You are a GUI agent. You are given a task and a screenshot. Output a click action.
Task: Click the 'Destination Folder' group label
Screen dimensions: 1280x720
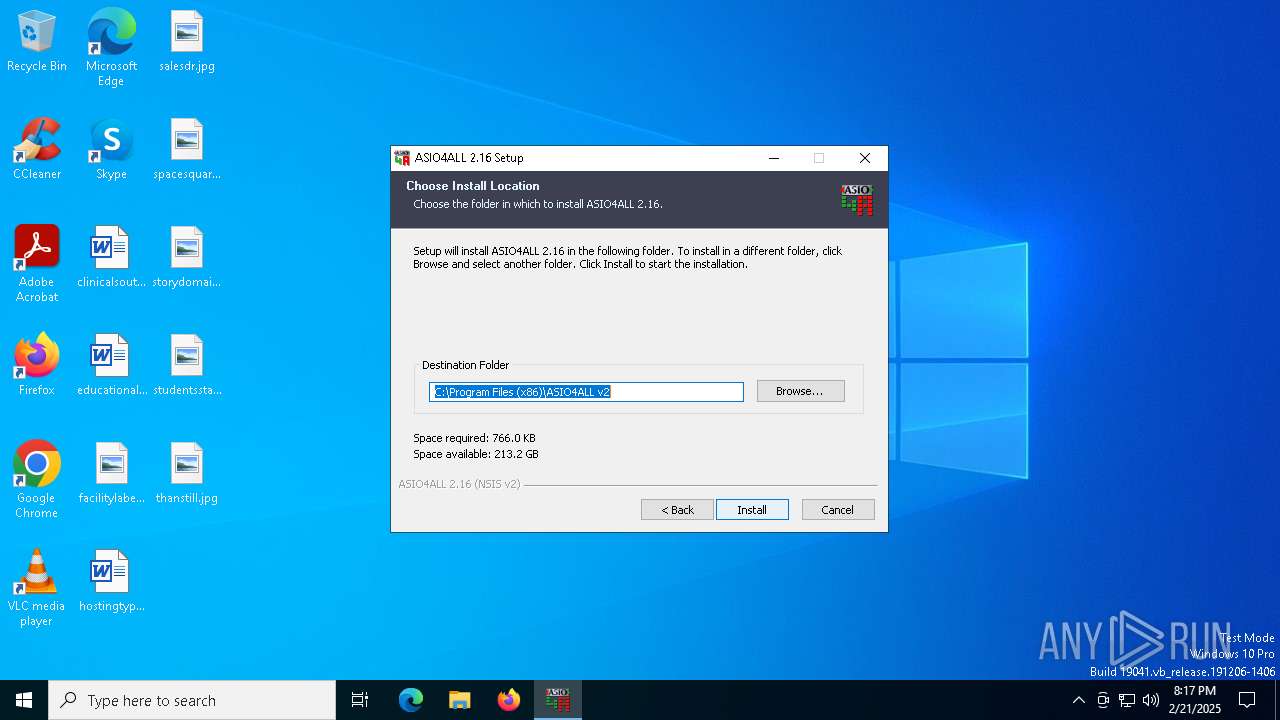(465, 366)
